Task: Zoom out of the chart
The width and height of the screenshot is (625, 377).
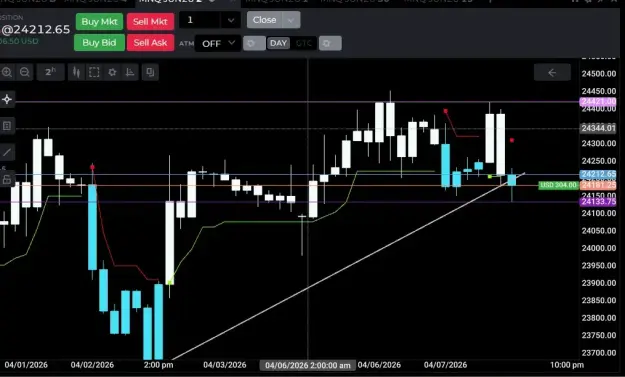Action: tap(25, 72)
